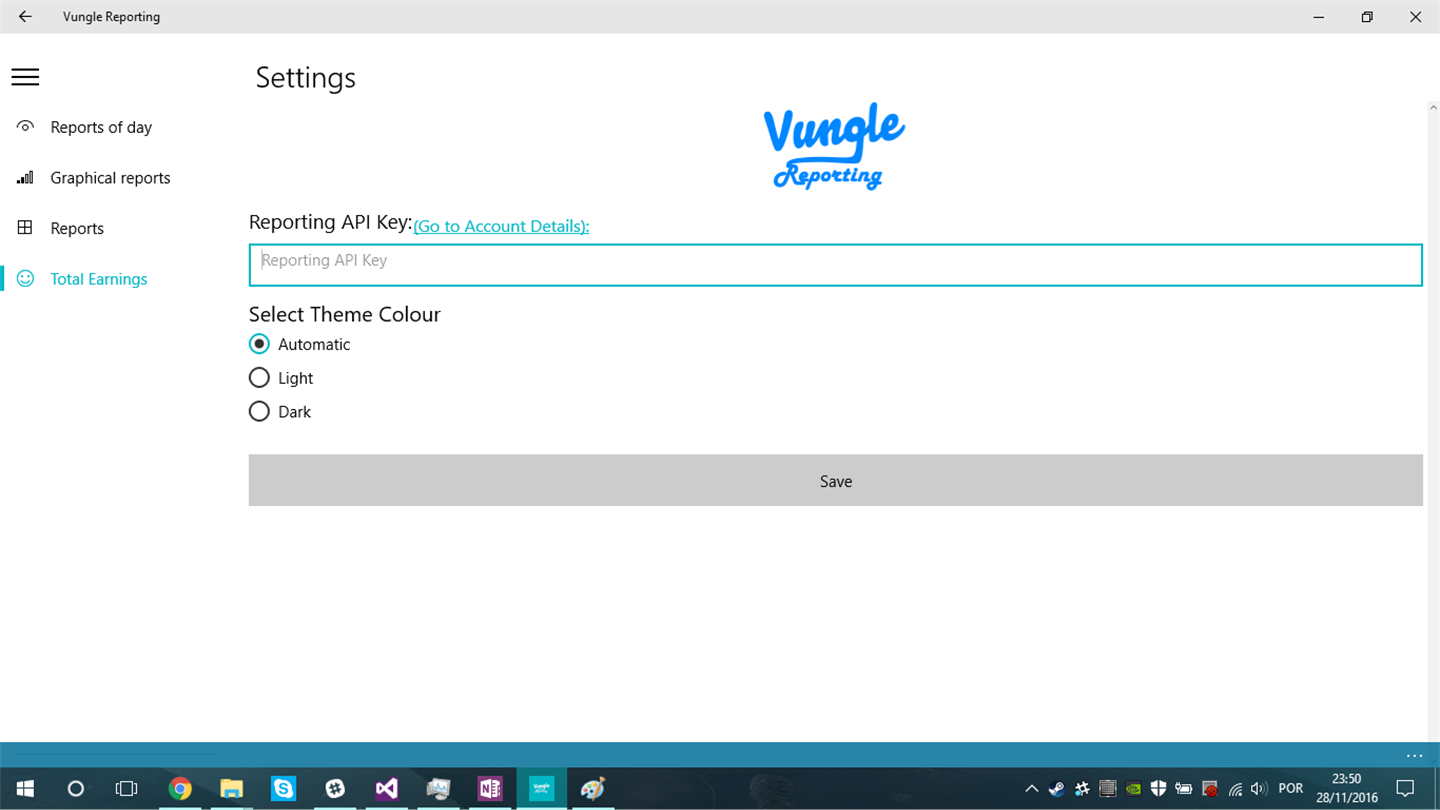Click the NVIDIA tray icon

click(1133, 789)
